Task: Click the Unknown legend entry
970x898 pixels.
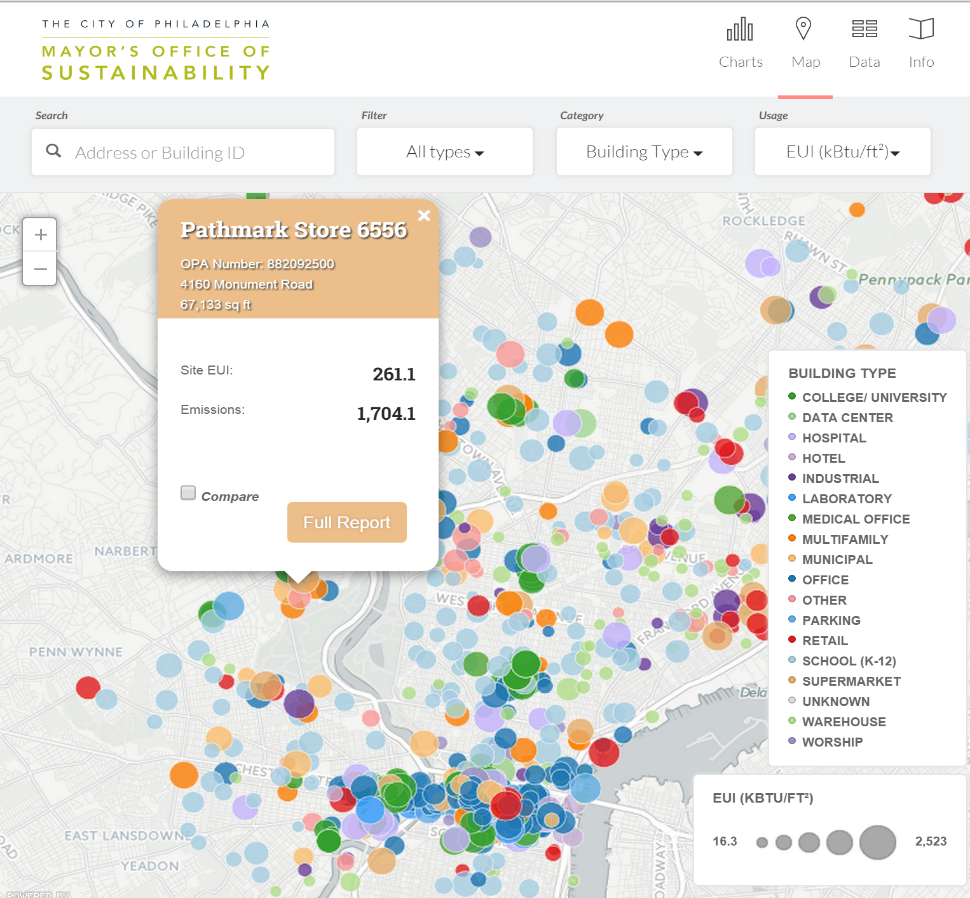Action: pyautogui.click(x=829, y=702)
